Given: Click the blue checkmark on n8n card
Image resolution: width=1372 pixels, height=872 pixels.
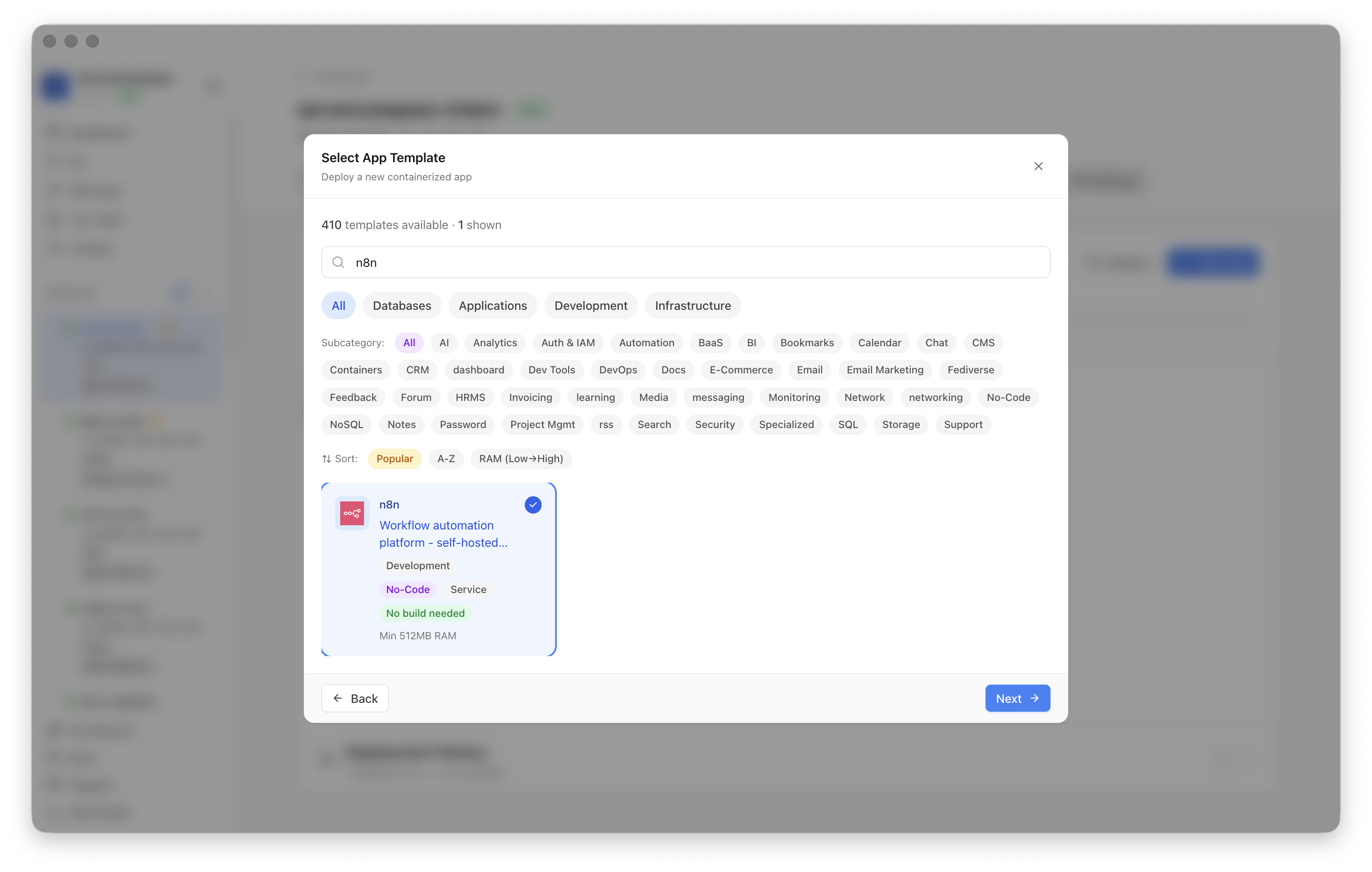Looking at the screenshot, I should [533, 504].
